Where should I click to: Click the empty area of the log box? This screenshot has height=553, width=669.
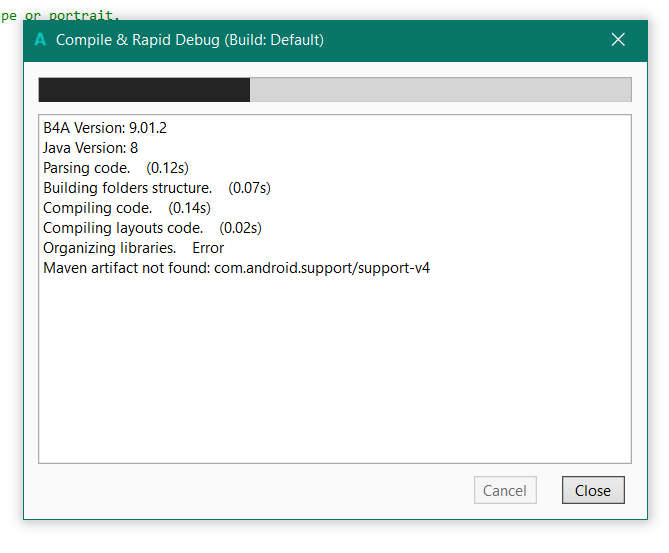pos(334,380)
